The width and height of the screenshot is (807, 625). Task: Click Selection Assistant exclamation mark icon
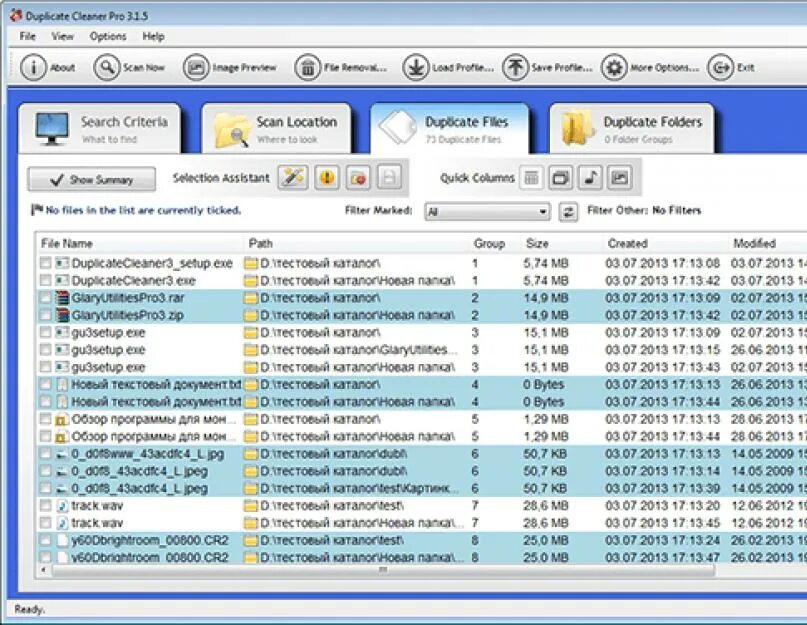(327, 178)
